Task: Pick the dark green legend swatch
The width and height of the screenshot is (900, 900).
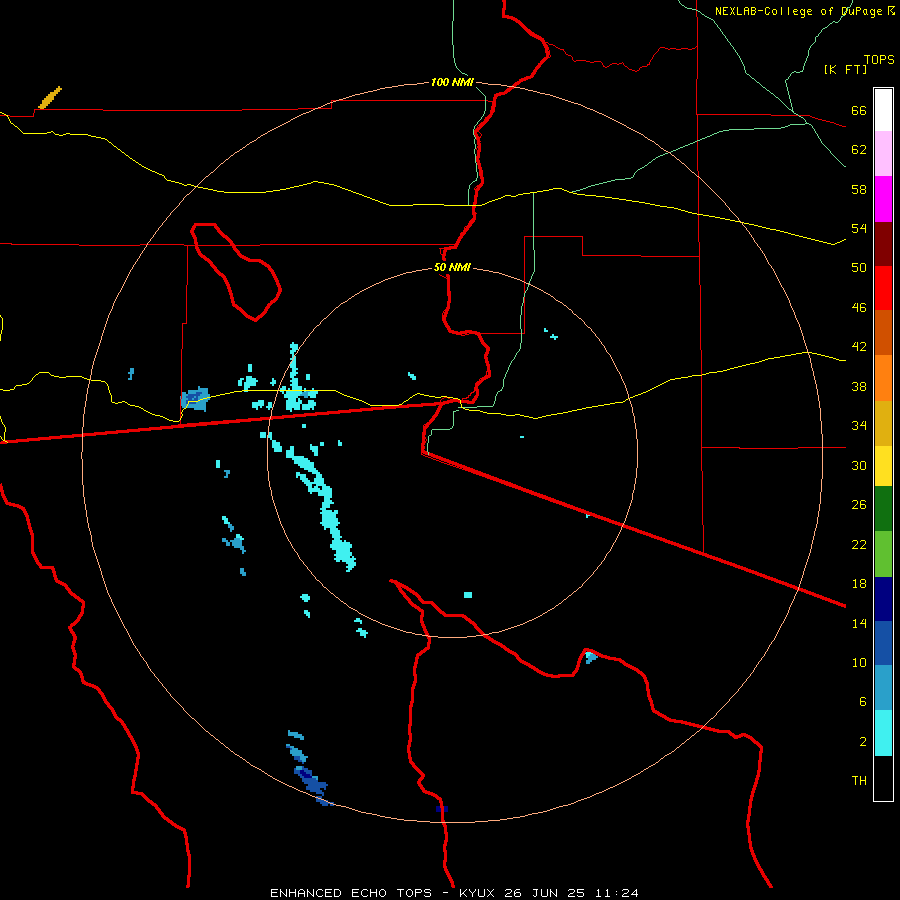Action: click(x=883, y=509)
